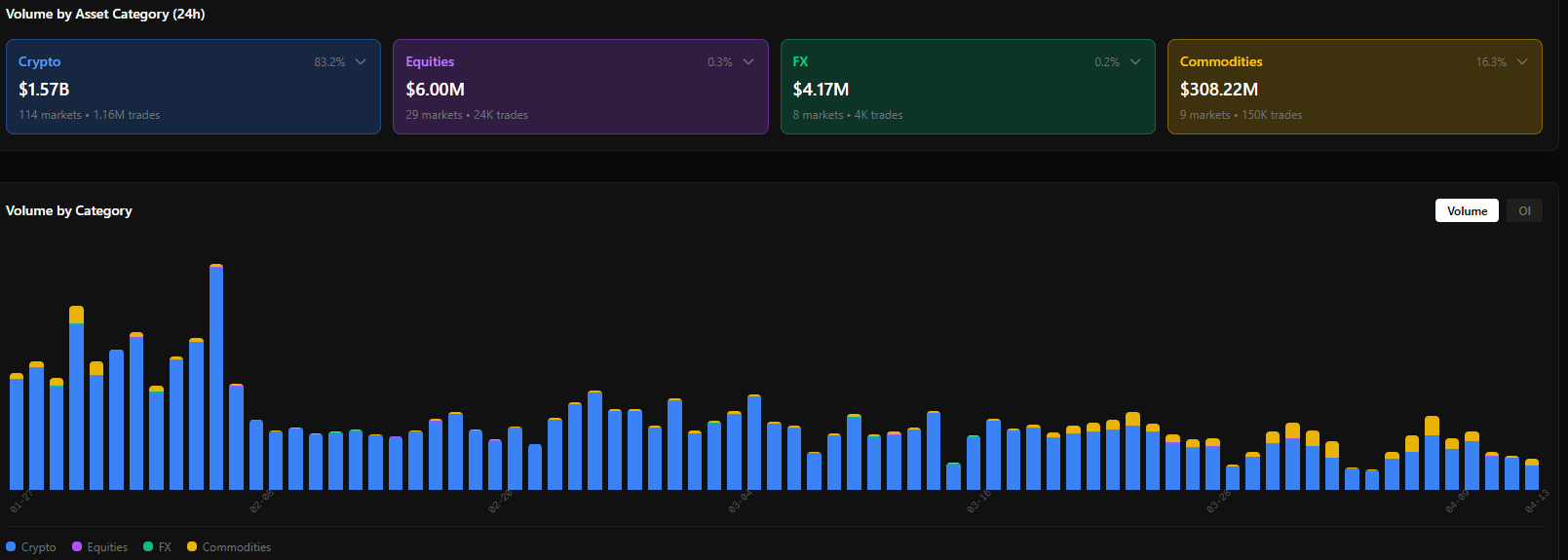
Task: Expand the FX category chevron
Action: coord(1135,61)
